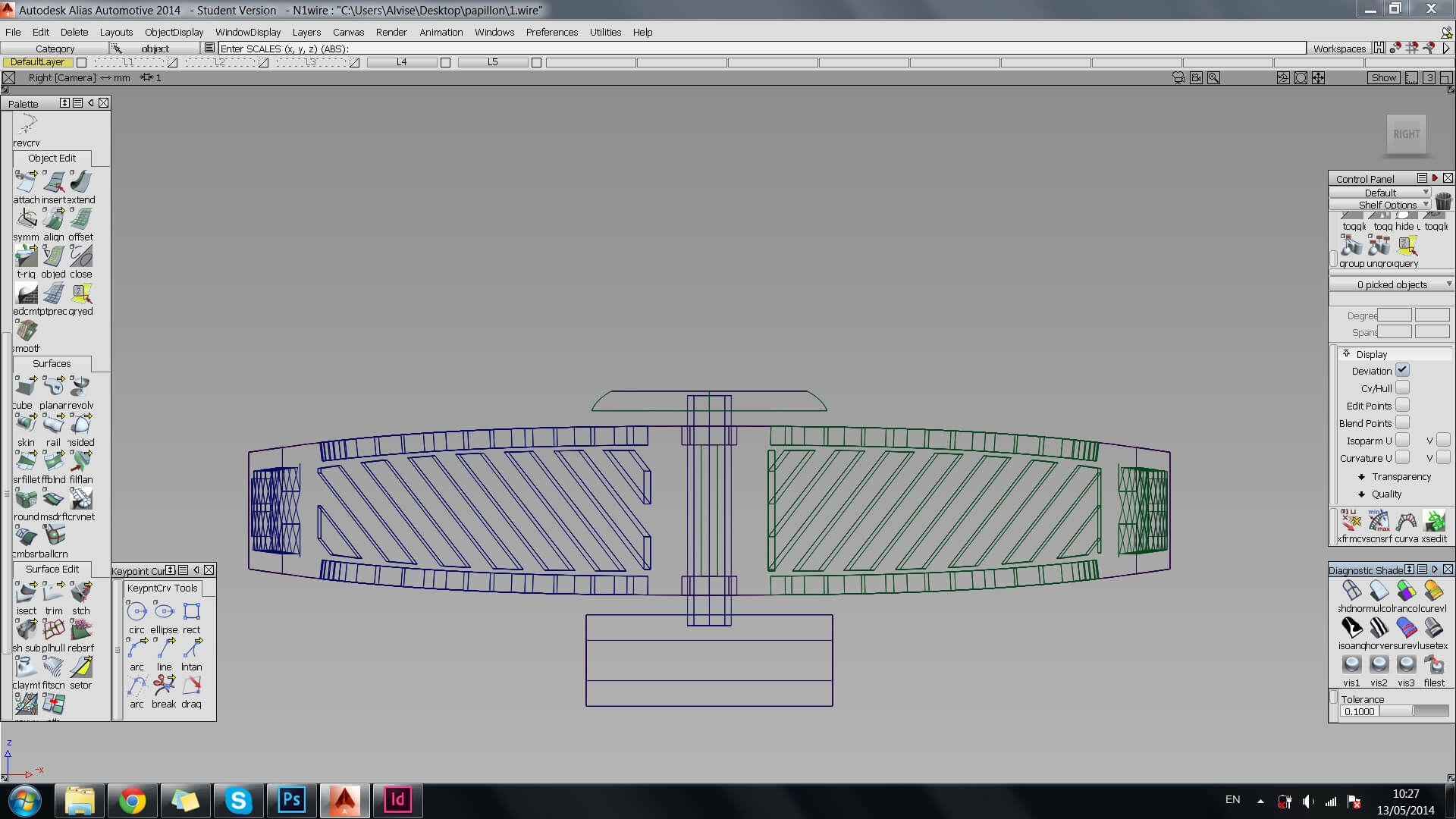Pick the circle keypoint curve tool
The image size is (1456, 819).
pos(136,611)
